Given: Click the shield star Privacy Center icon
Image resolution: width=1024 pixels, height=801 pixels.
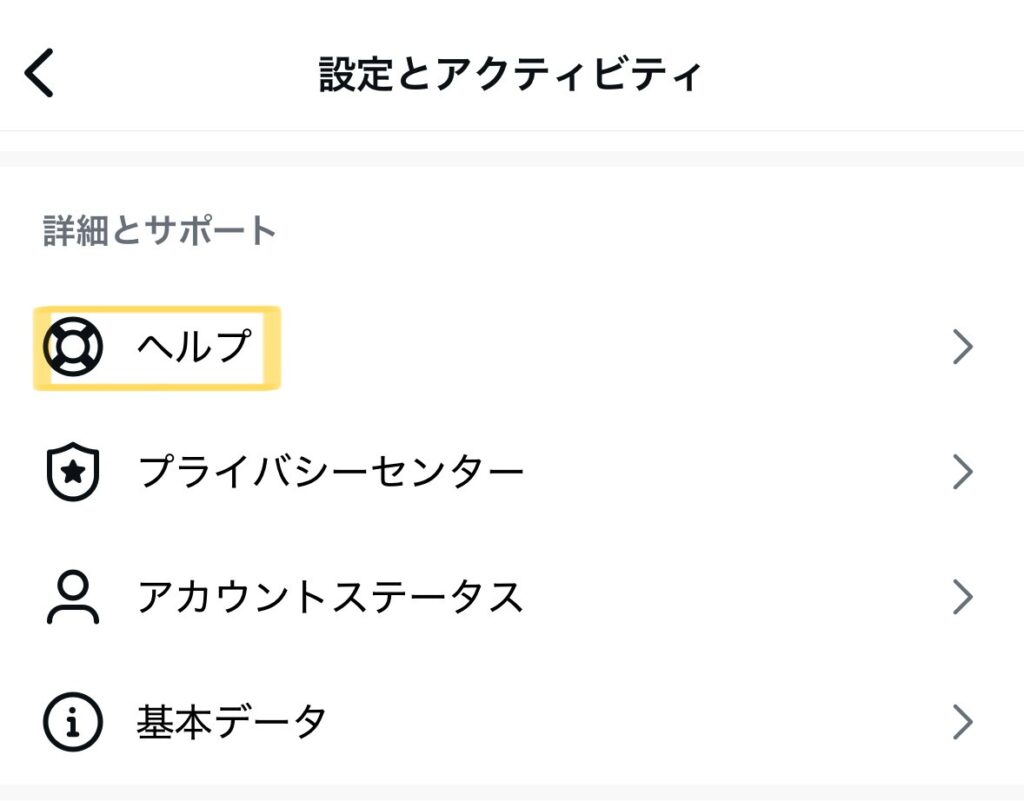Looking at the screenshot, I should tap(73, 472).
